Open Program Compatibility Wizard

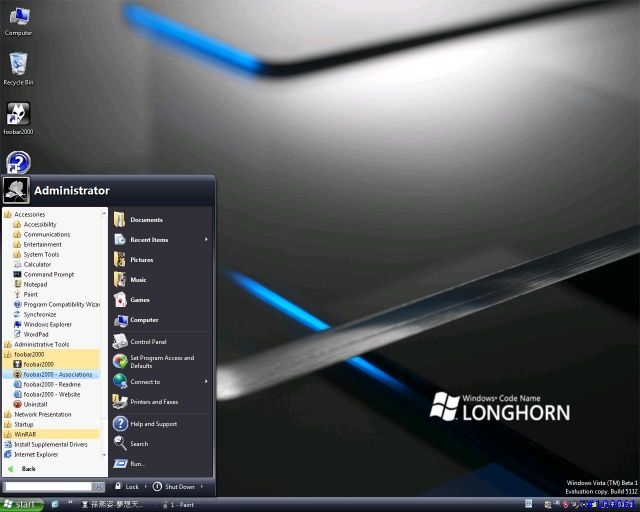coord(56,305)
